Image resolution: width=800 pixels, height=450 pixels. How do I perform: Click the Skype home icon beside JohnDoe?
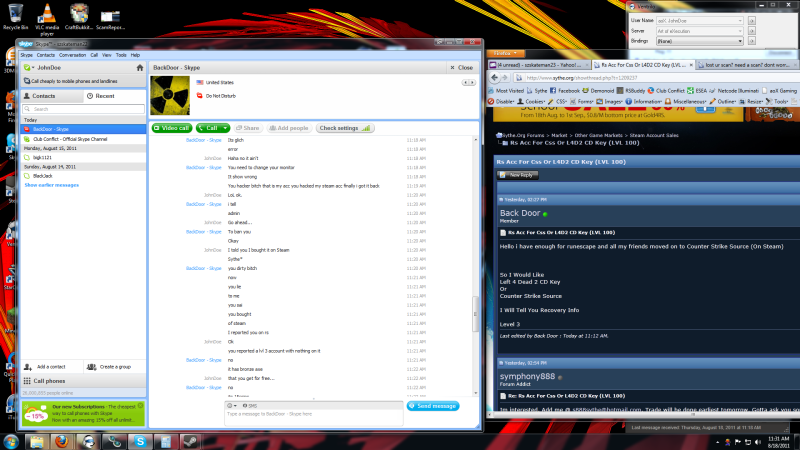pyautogui.click(x=140, y=67)
